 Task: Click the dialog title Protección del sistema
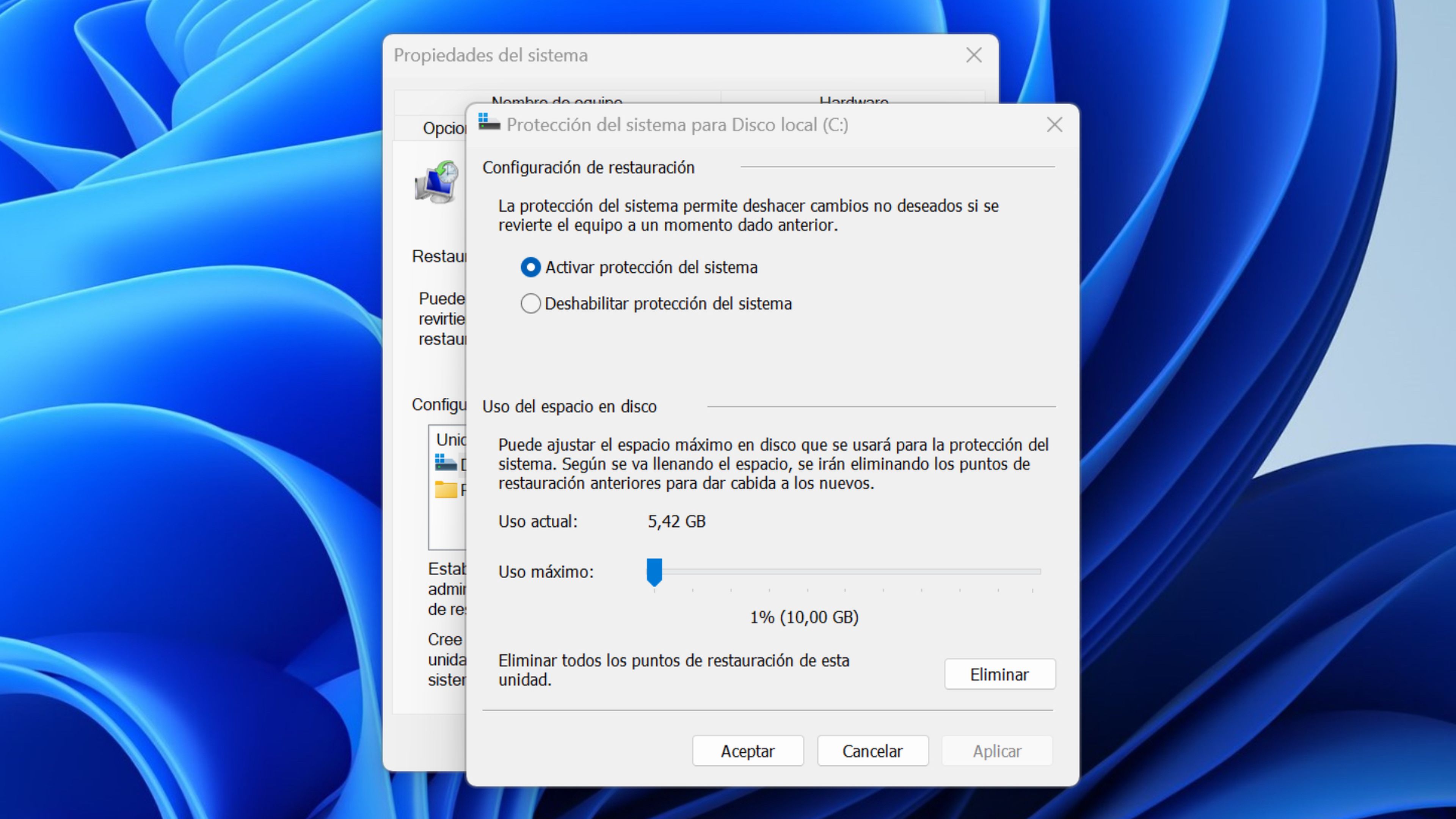pos(677,125)
